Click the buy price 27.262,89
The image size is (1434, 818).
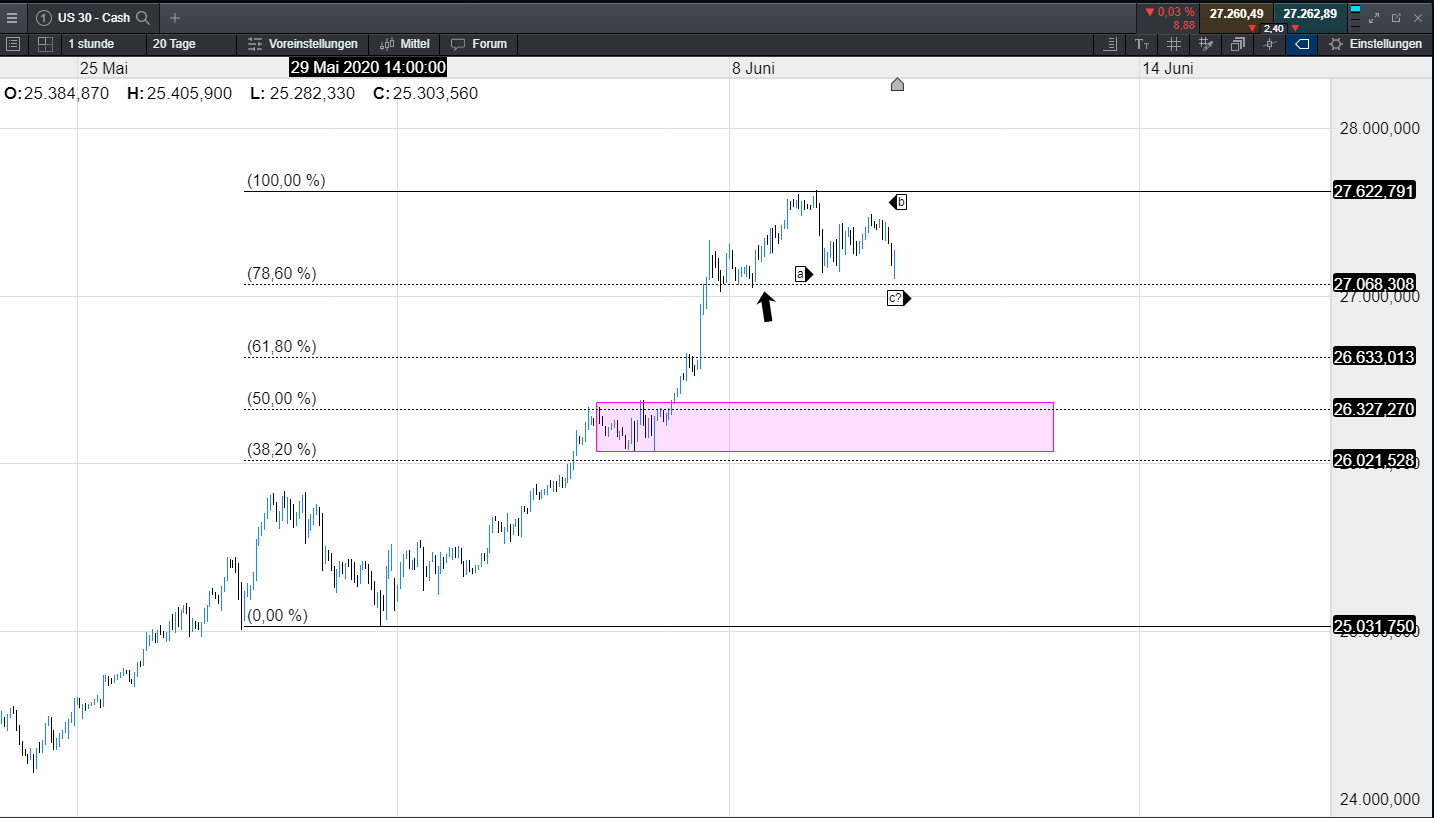coord(1310,13)
